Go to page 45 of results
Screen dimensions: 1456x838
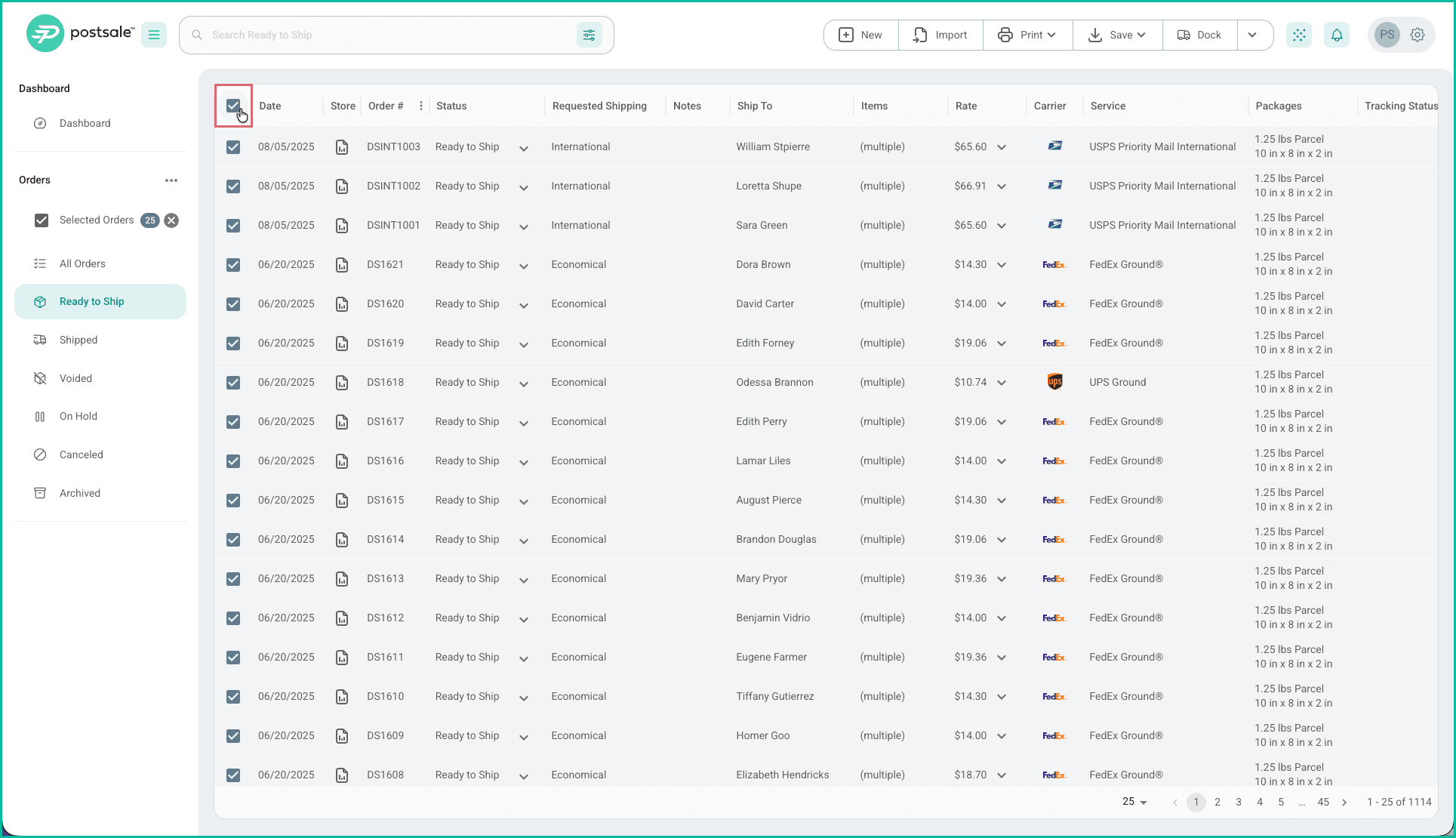[1323, 802]
